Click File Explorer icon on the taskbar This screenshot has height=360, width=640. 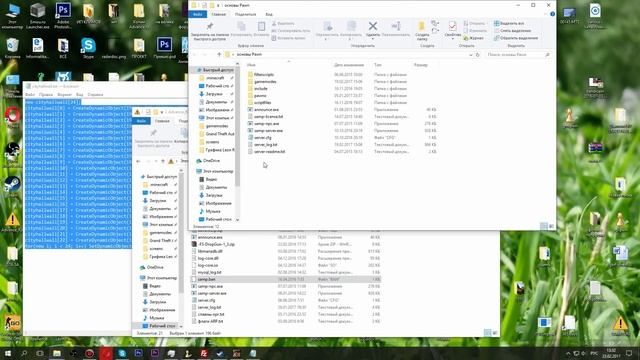(57, 353)
